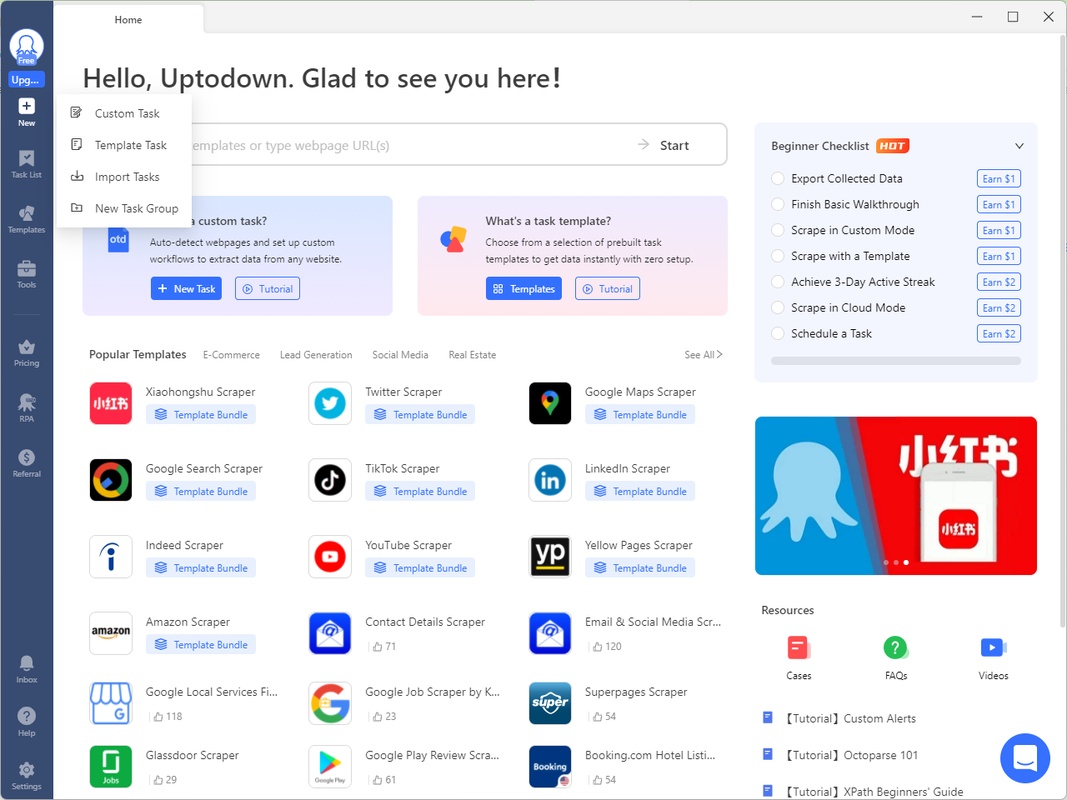Open the Tutorial Custom Alerts link
This screenshot has width=1067, height=800.
click(850, 718)
